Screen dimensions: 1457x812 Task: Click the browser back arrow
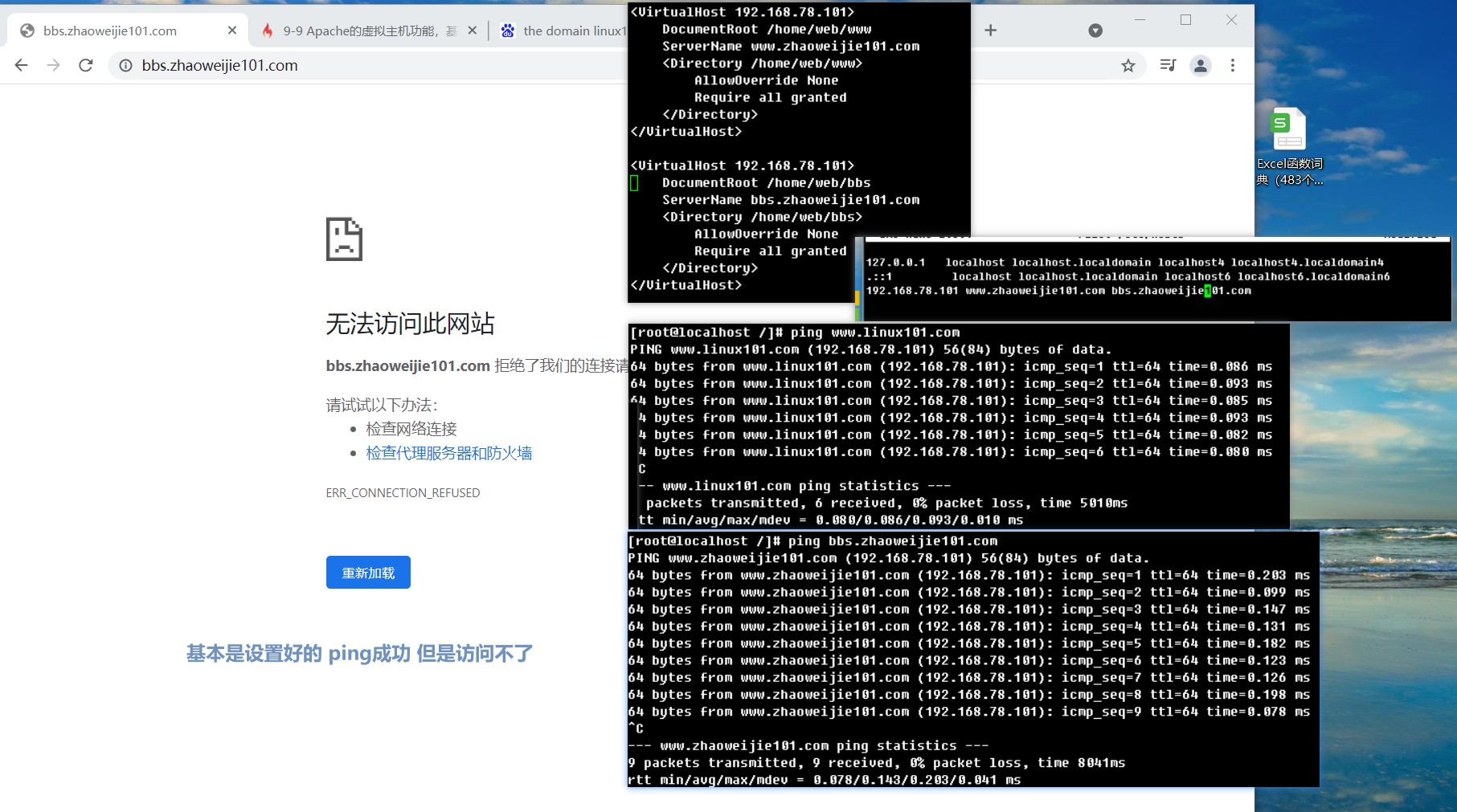pyautogui.click(x=22, y=65)
